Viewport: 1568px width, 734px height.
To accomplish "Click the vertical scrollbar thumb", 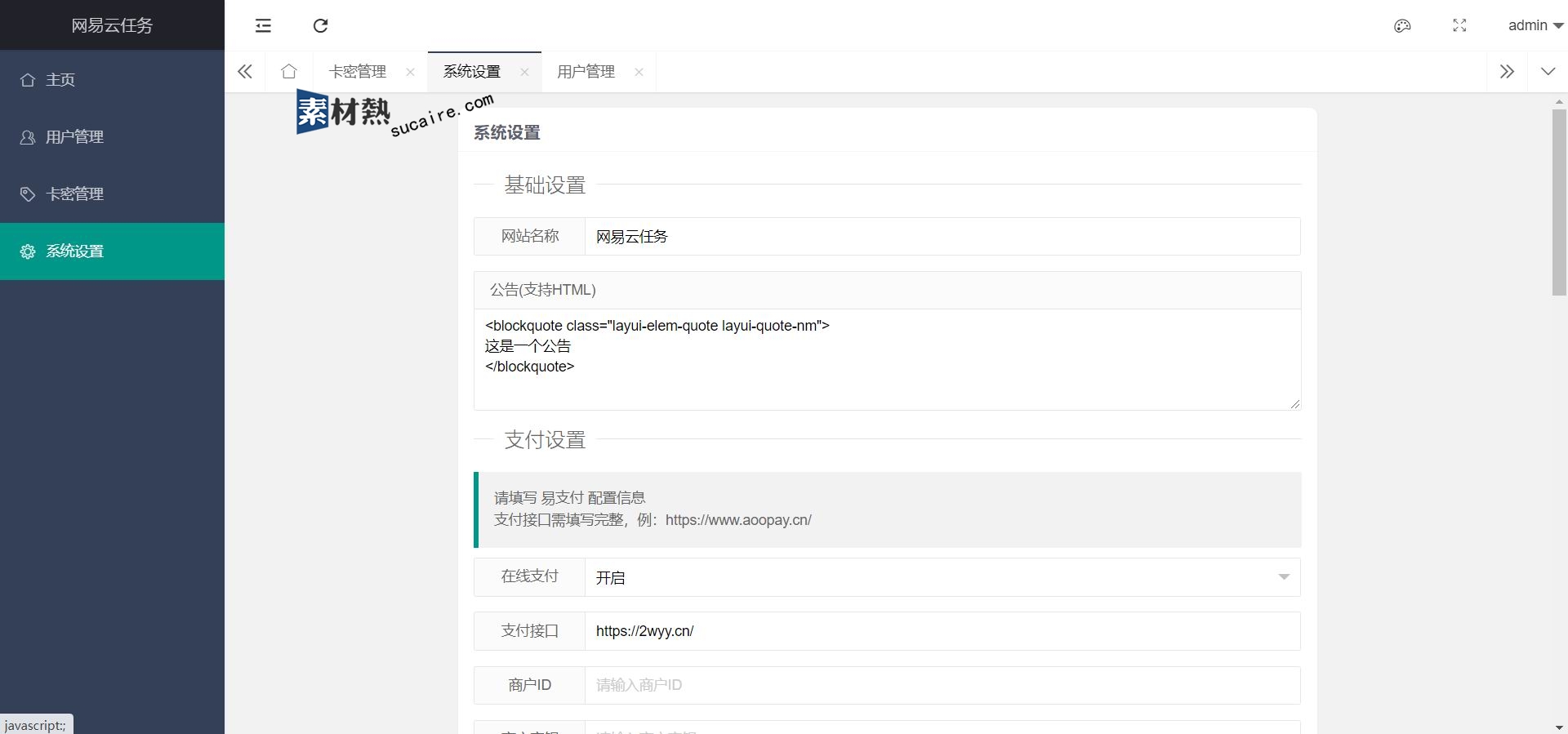I will [x=1559, y=202].
